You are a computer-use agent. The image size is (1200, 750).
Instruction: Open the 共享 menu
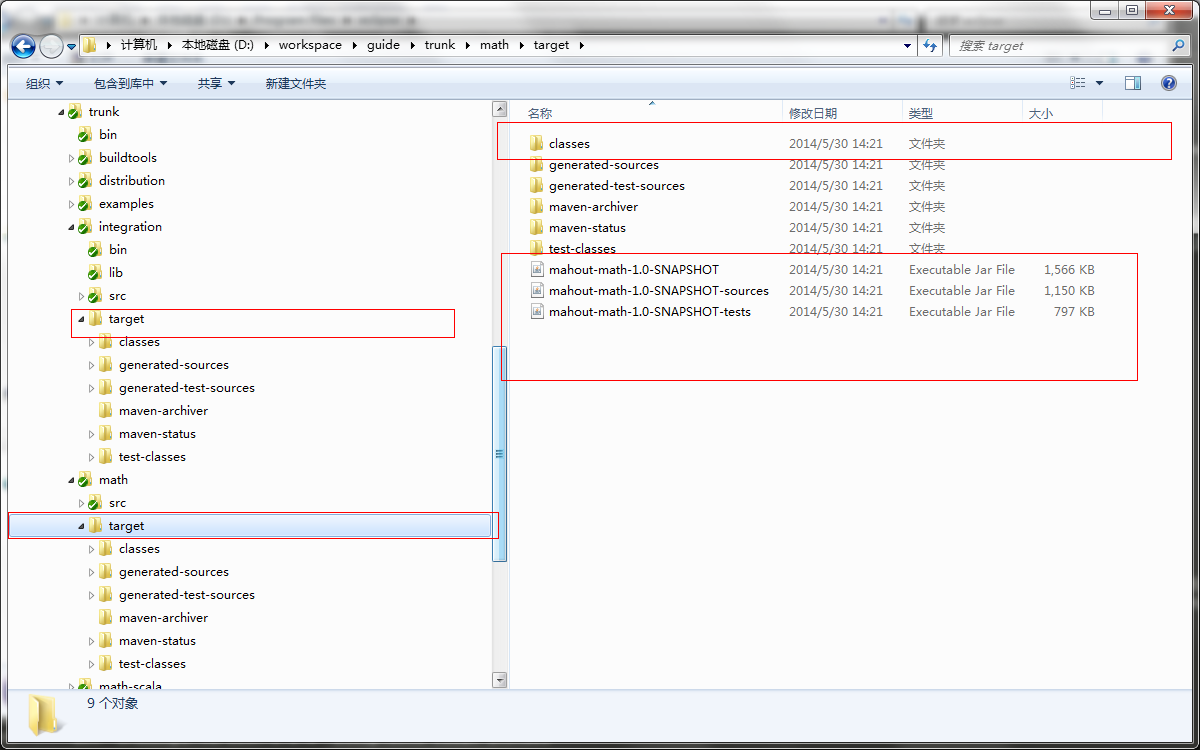point(216,84)
